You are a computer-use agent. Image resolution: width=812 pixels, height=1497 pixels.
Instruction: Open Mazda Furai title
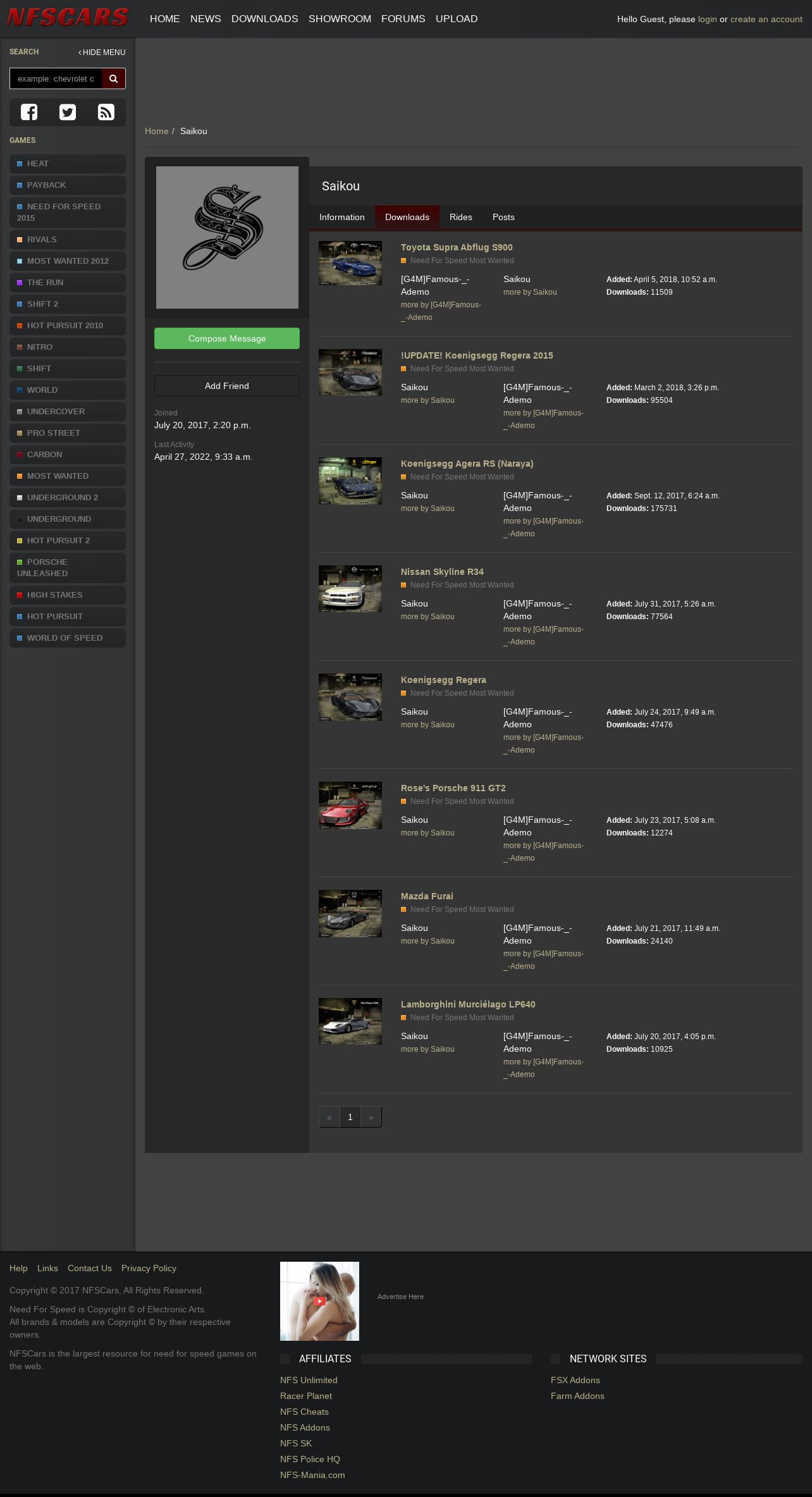pos(427,896)
